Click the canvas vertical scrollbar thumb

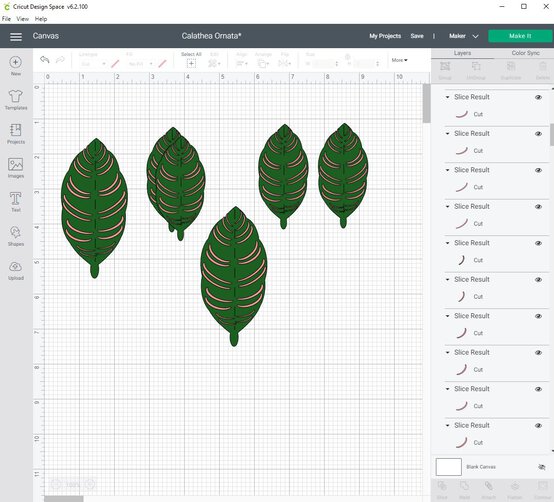426,104
